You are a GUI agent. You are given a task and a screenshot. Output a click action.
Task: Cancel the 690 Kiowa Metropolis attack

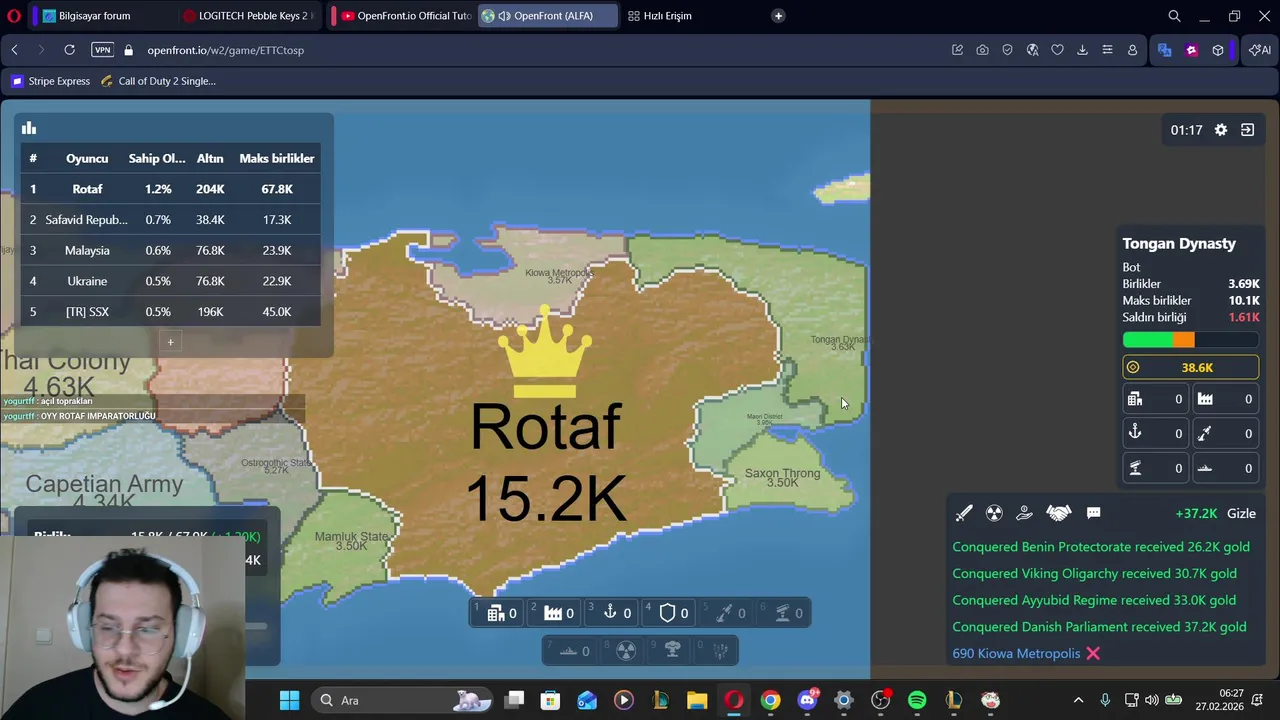(x=1093, y=654)
